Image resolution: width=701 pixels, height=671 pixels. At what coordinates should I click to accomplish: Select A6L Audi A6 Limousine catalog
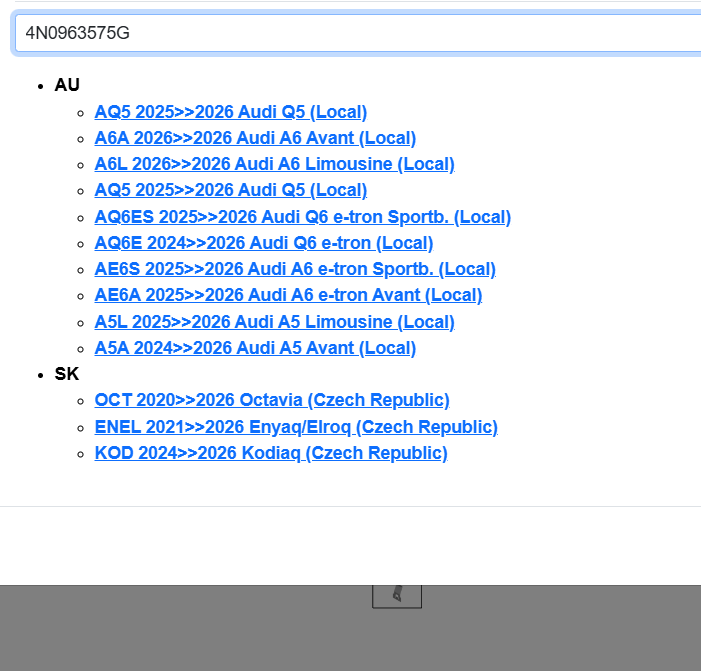tap(274, 164)
